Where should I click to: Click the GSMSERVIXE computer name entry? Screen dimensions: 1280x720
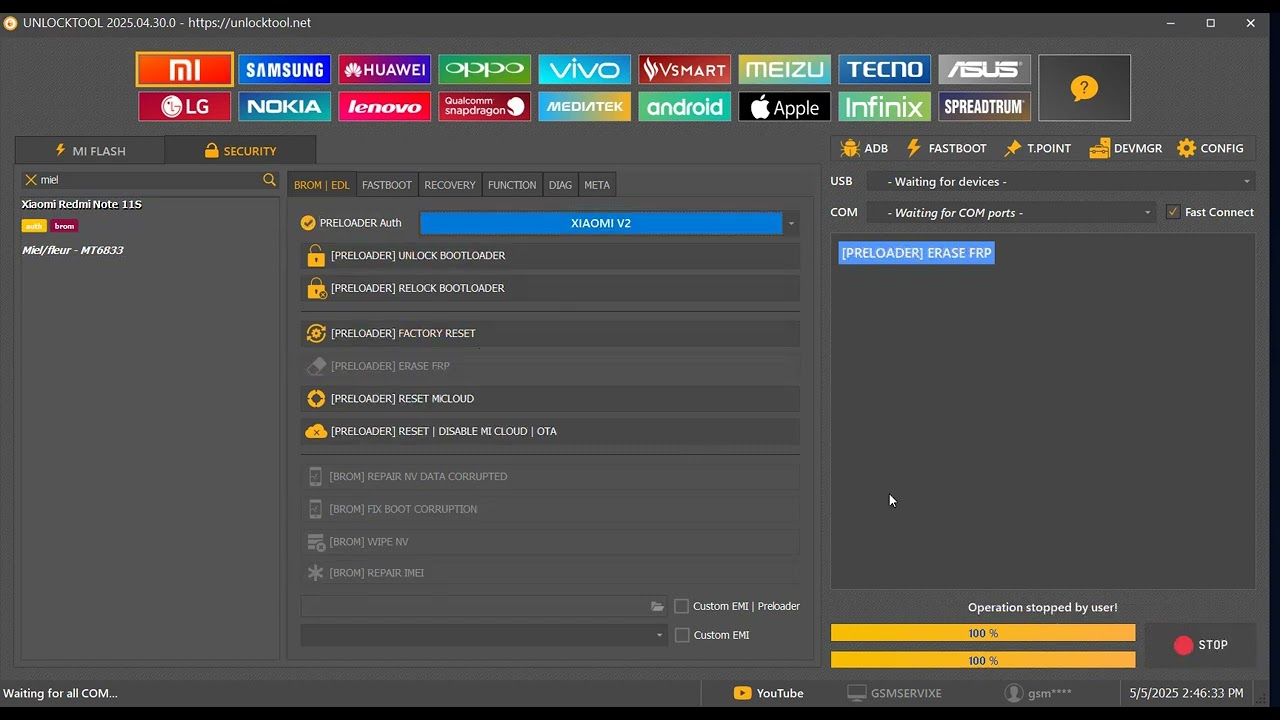point(895,693)
